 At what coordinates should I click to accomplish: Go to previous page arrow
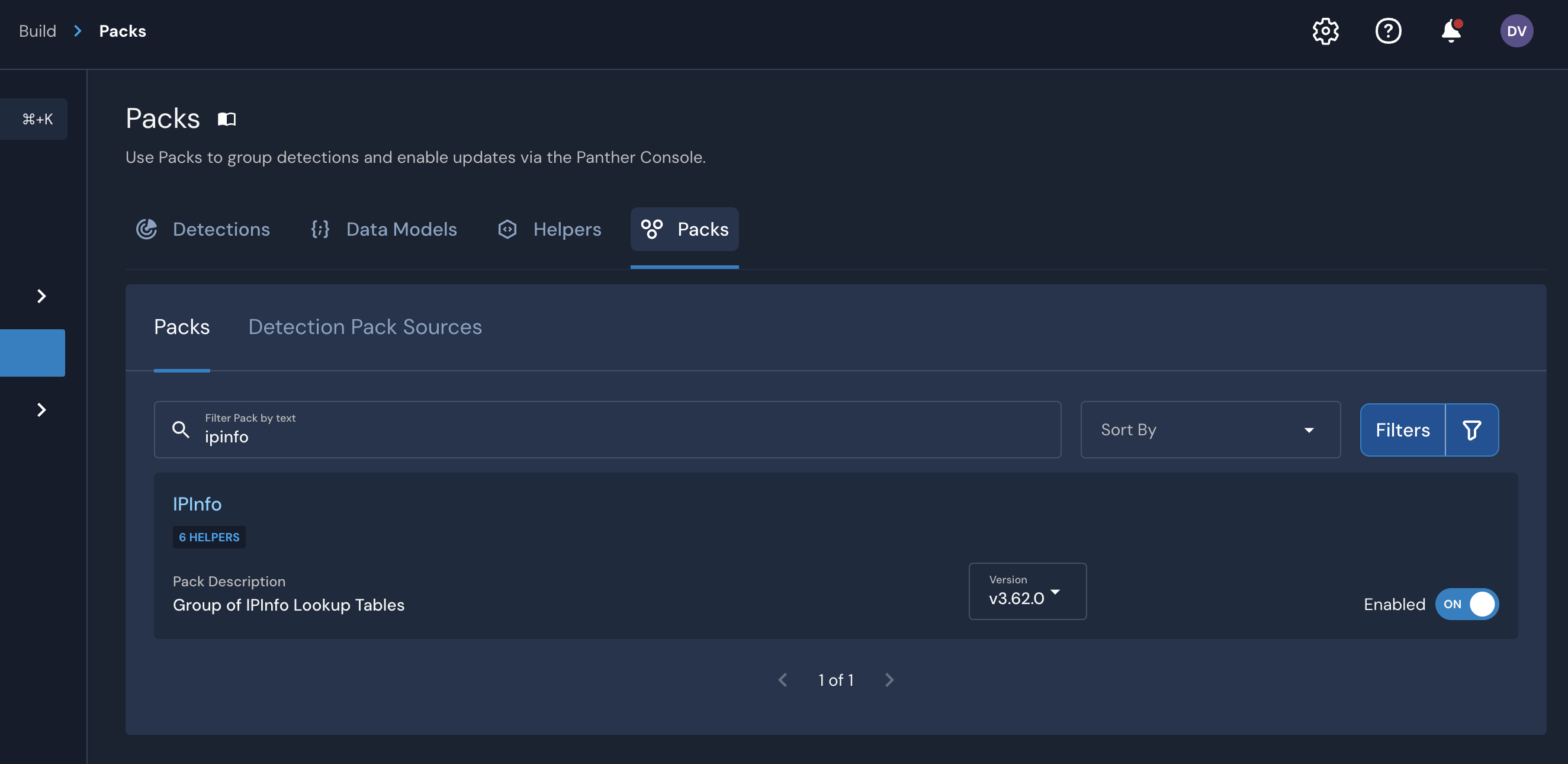click(783, 680)
